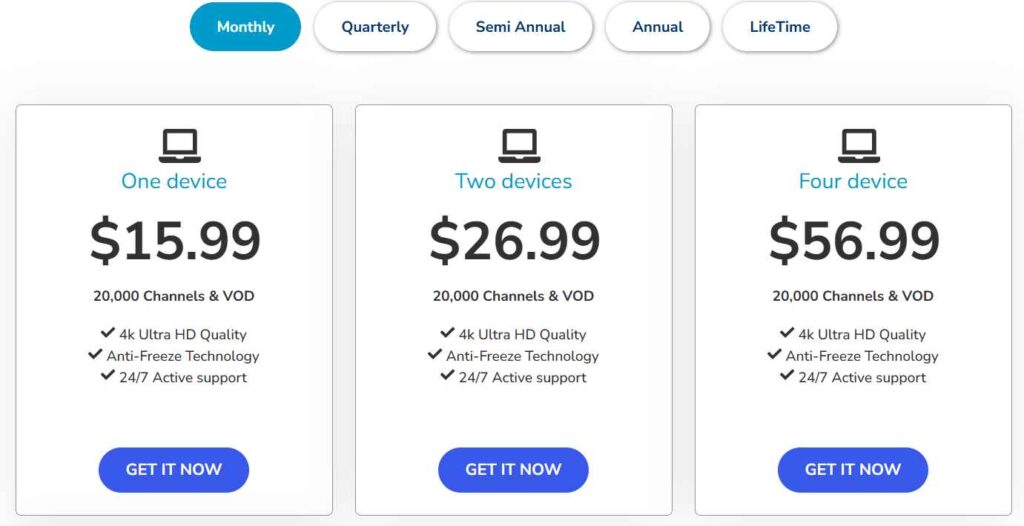Click the checkmark beside 4k Ultra HD in One device plan
The image size is (1024, 526).
coord(108,334)
